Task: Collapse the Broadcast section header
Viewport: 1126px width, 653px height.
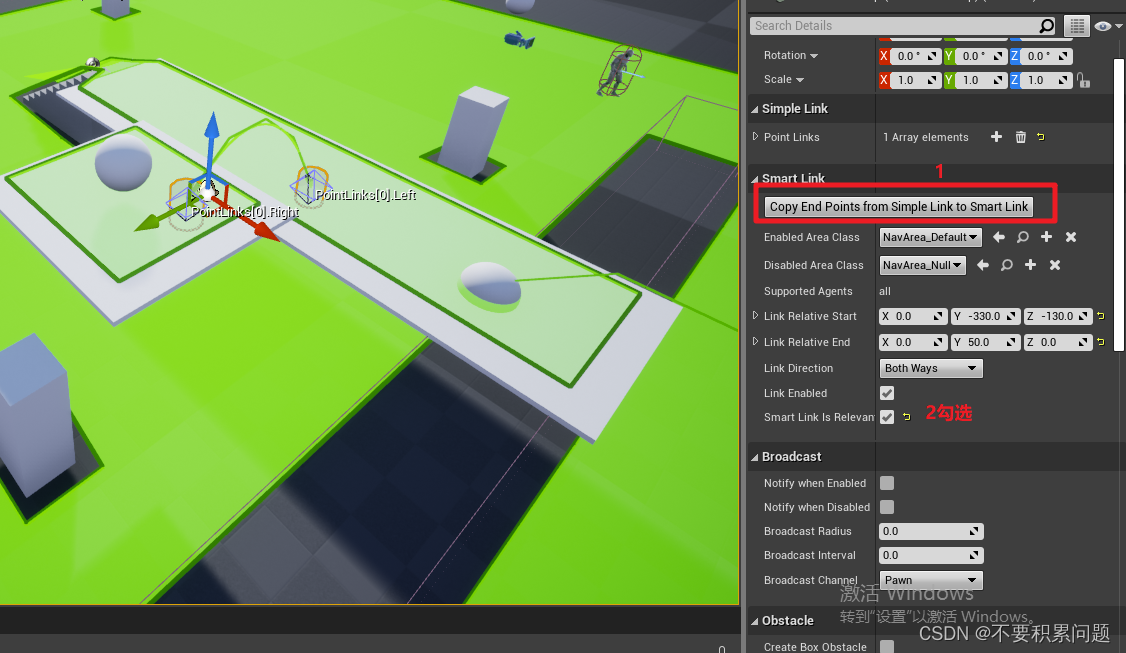Action: click(790, 456)
